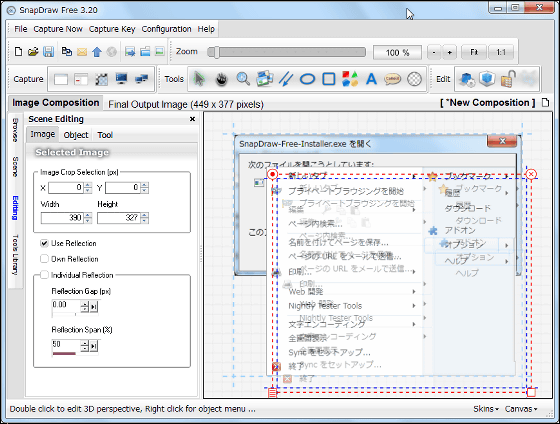Uncheck the Use Reflection checkbox
The image size is (560, 424).
[x=44, y=243]
